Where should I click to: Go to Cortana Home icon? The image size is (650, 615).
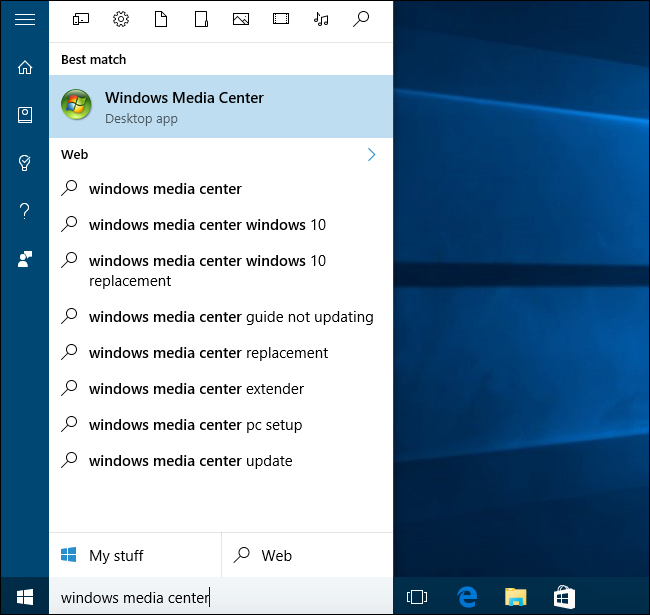click(25, 67)
